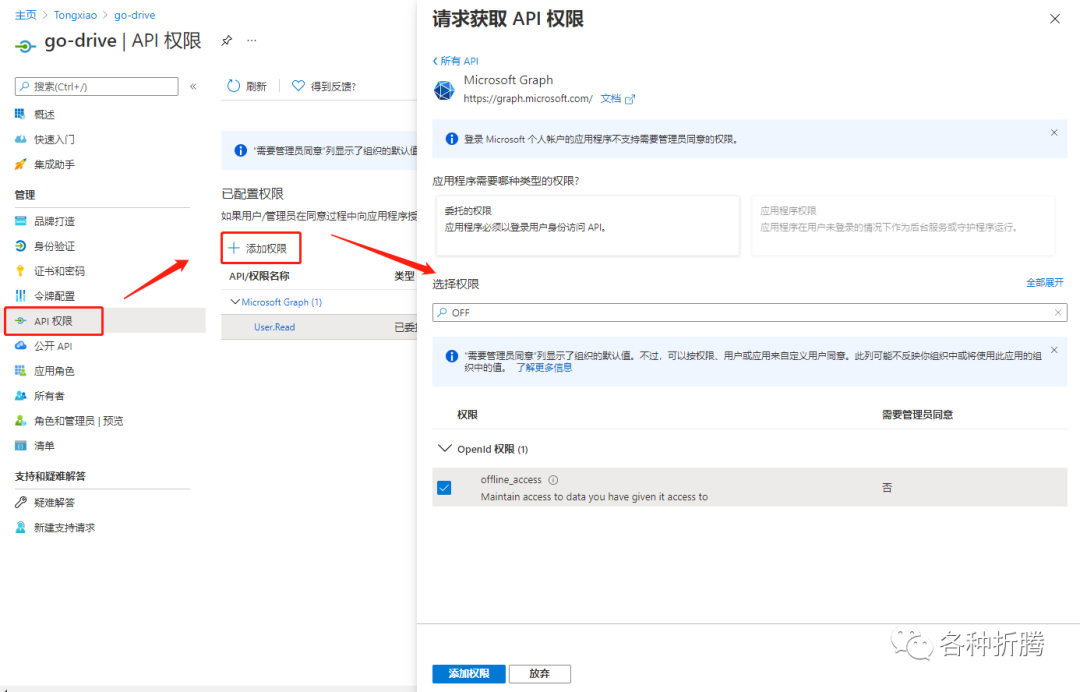
Task: Pin the go-drive page with pin icon
Action: click(227, 41)
